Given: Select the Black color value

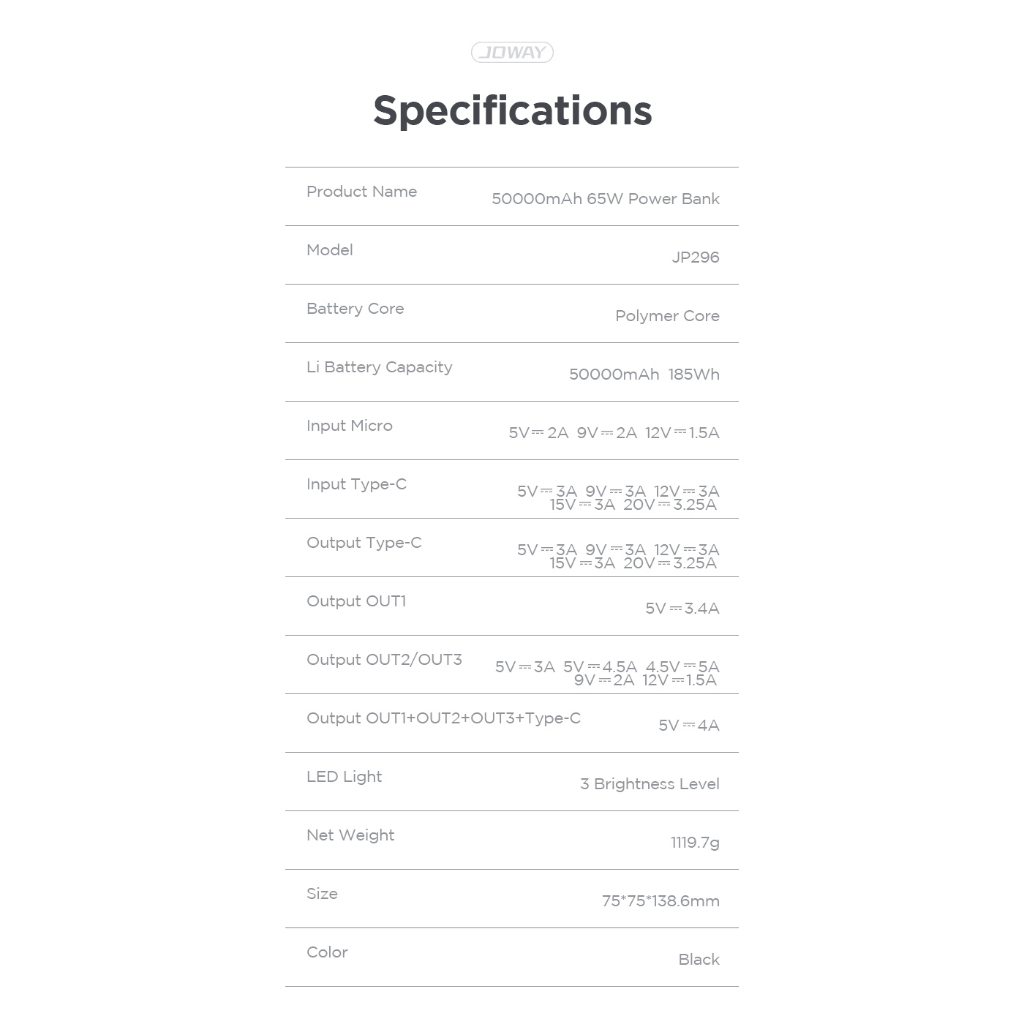Looking at the screenshot, I should click(698, 960).
